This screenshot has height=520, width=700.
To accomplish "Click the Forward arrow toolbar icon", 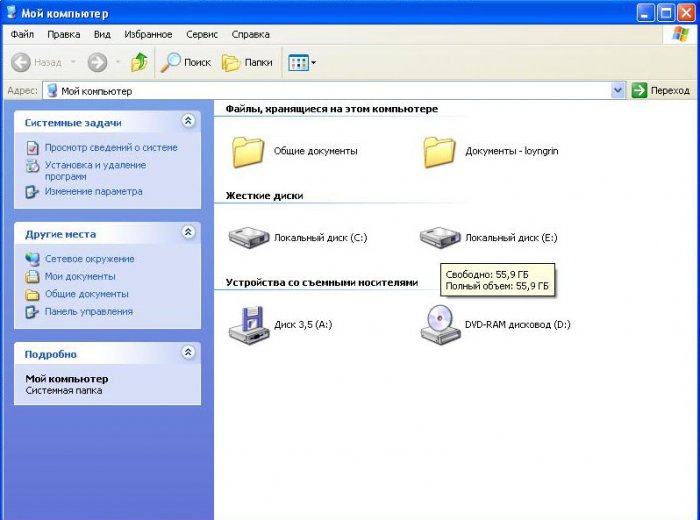I will pos(97,62).
